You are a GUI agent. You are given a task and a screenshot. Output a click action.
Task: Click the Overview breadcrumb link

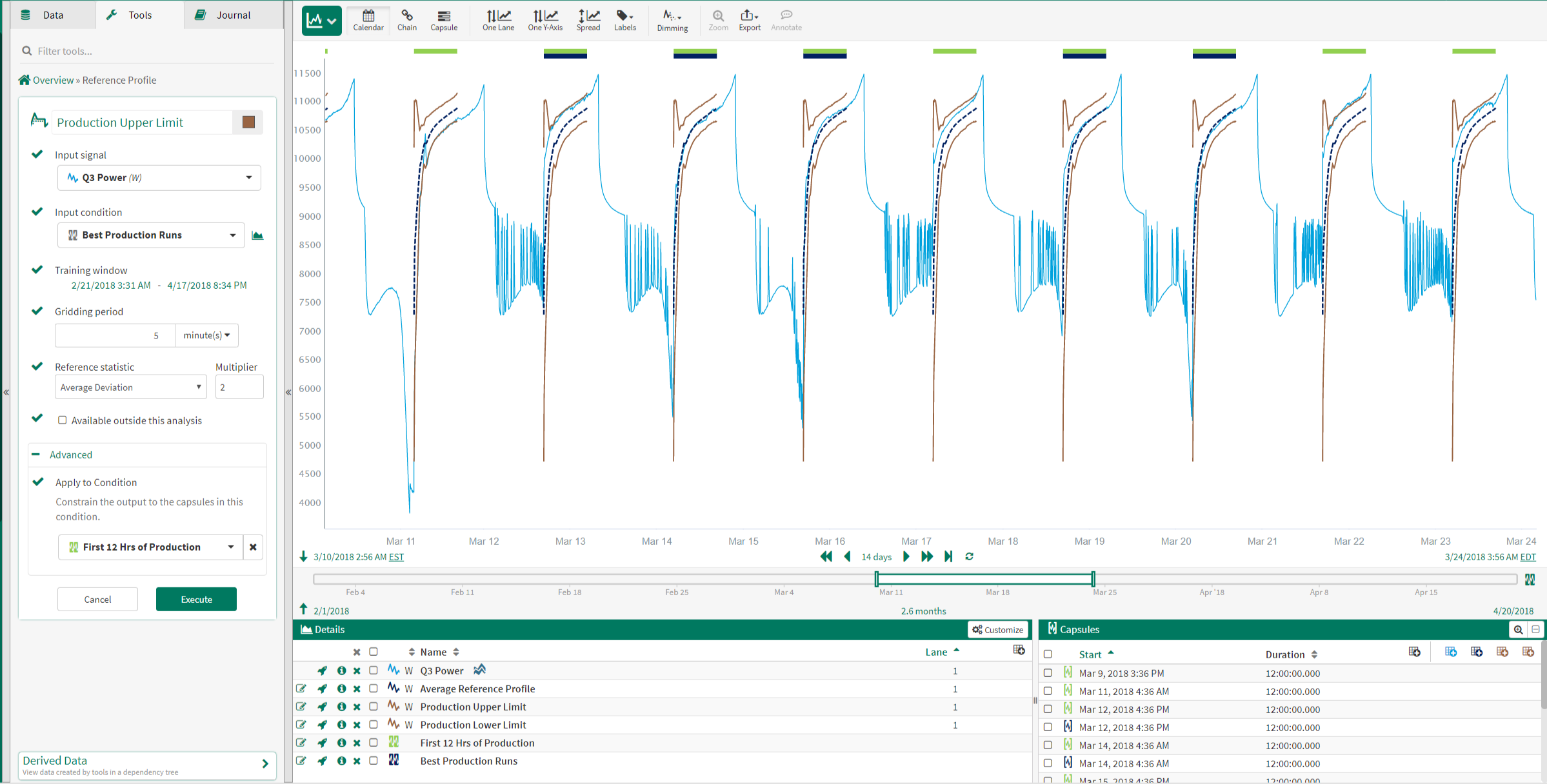coord(53,80)
